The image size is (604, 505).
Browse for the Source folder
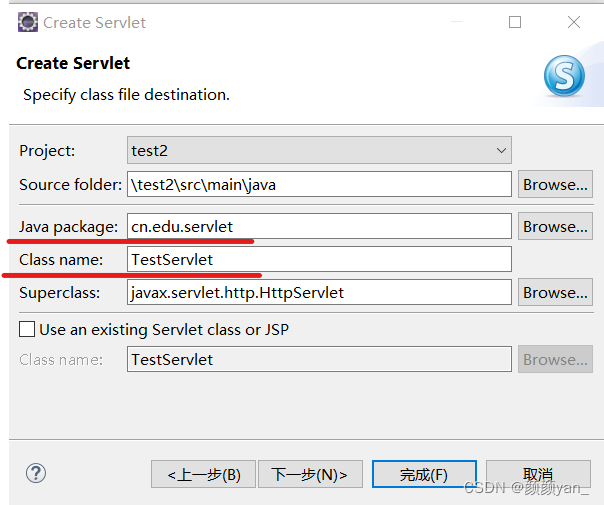click(x=554, y=184)
